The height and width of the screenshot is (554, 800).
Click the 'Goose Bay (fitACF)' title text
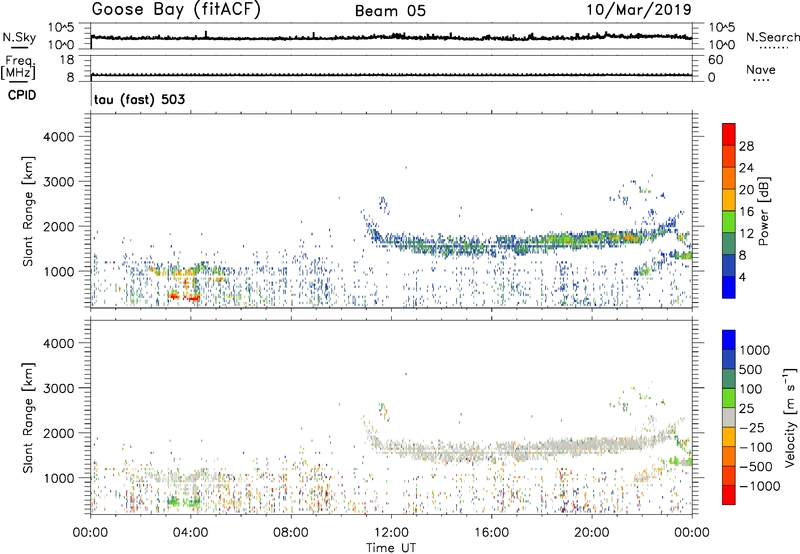[x=176, y=10]
